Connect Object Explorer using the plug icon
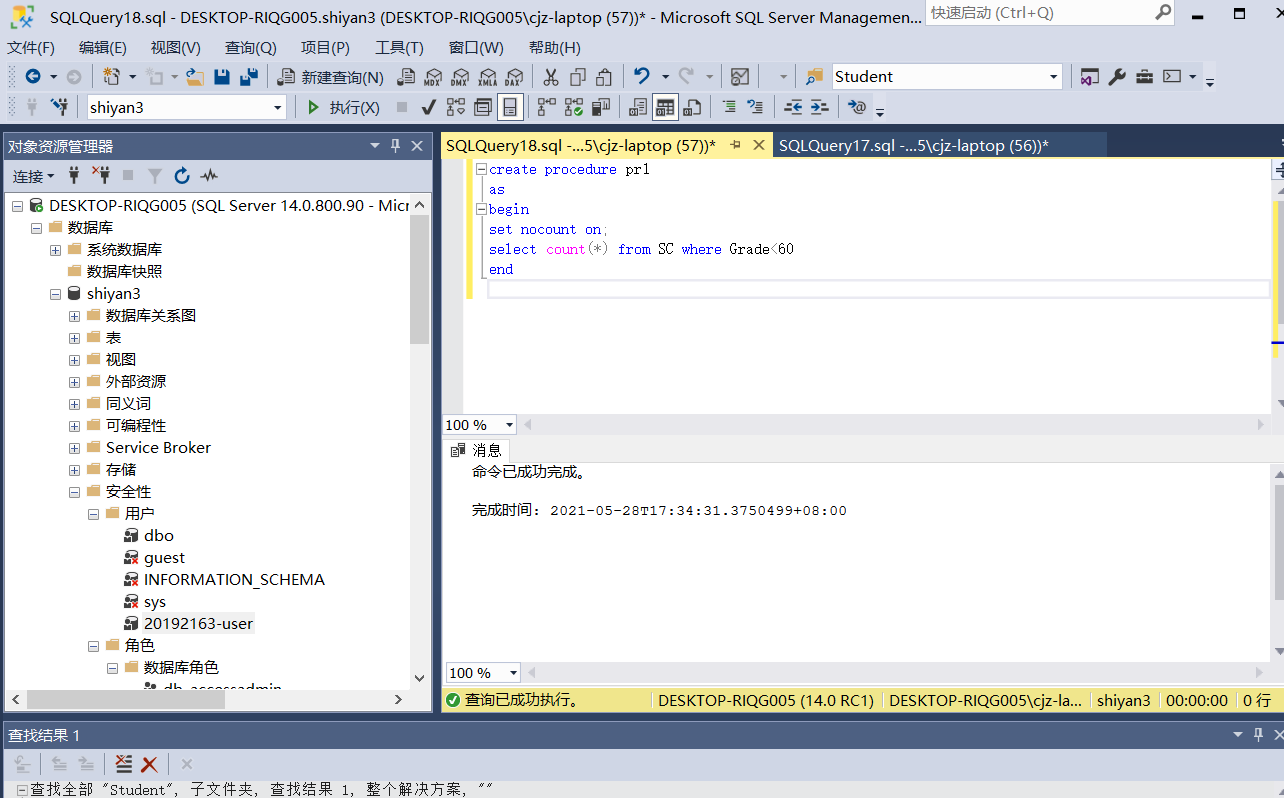Screen dimensions: 1284x798 tap(73, 176)
